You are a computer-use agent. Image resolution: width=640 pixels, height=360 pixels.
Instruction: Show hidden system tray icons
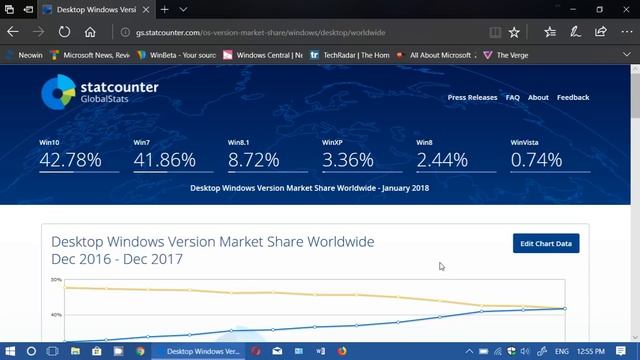[x=469, y=351]
